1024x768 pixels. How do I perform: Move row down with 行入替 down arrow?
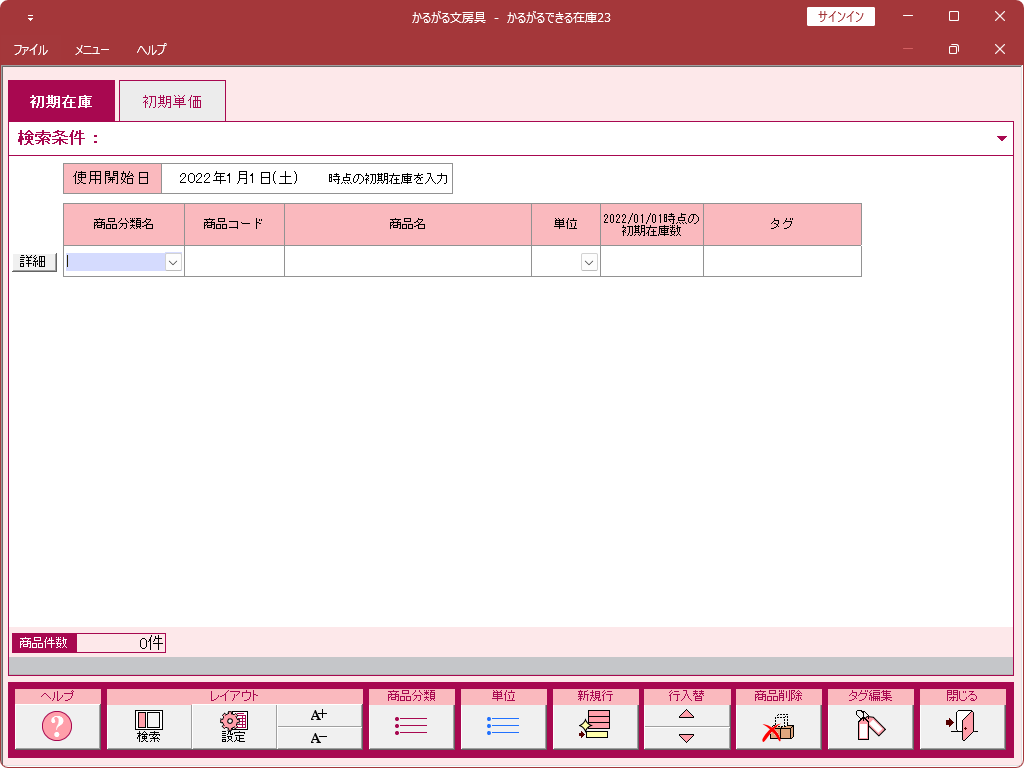click(686, 738)
